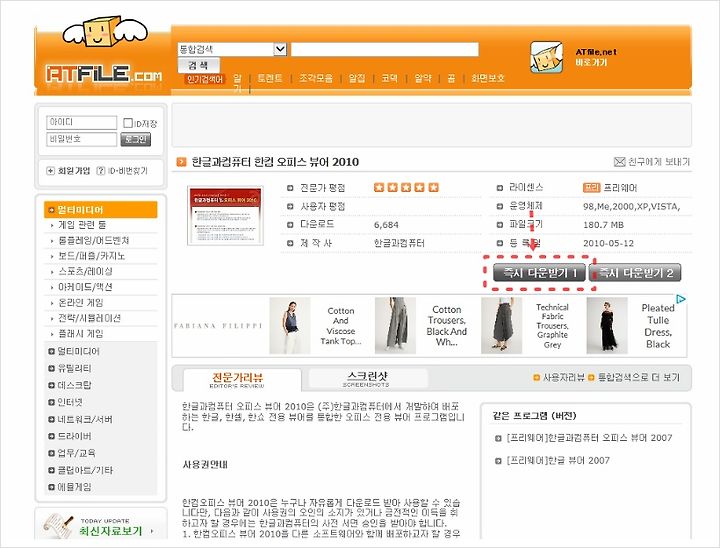Open the 통합검색 dropdown

[232, 49]
